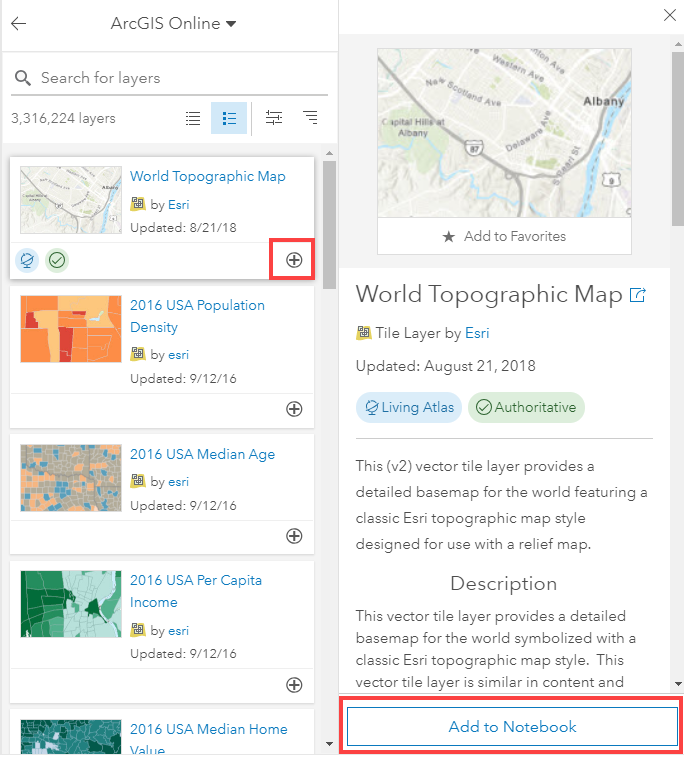
Task: Open the sort options icon
Action: [310, 118]
